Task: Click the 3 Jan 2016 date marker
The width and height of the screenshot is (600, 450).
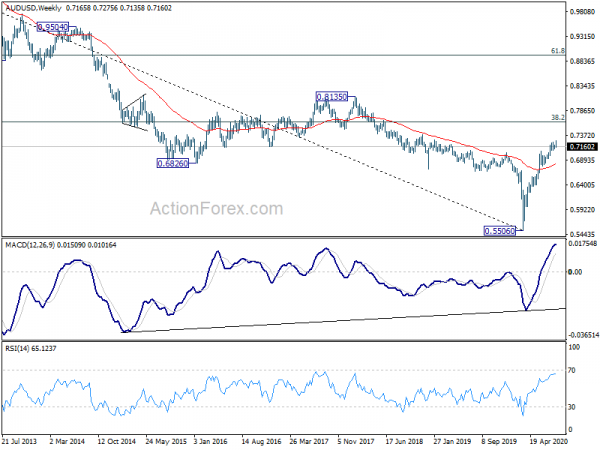Action: (210, 441)
